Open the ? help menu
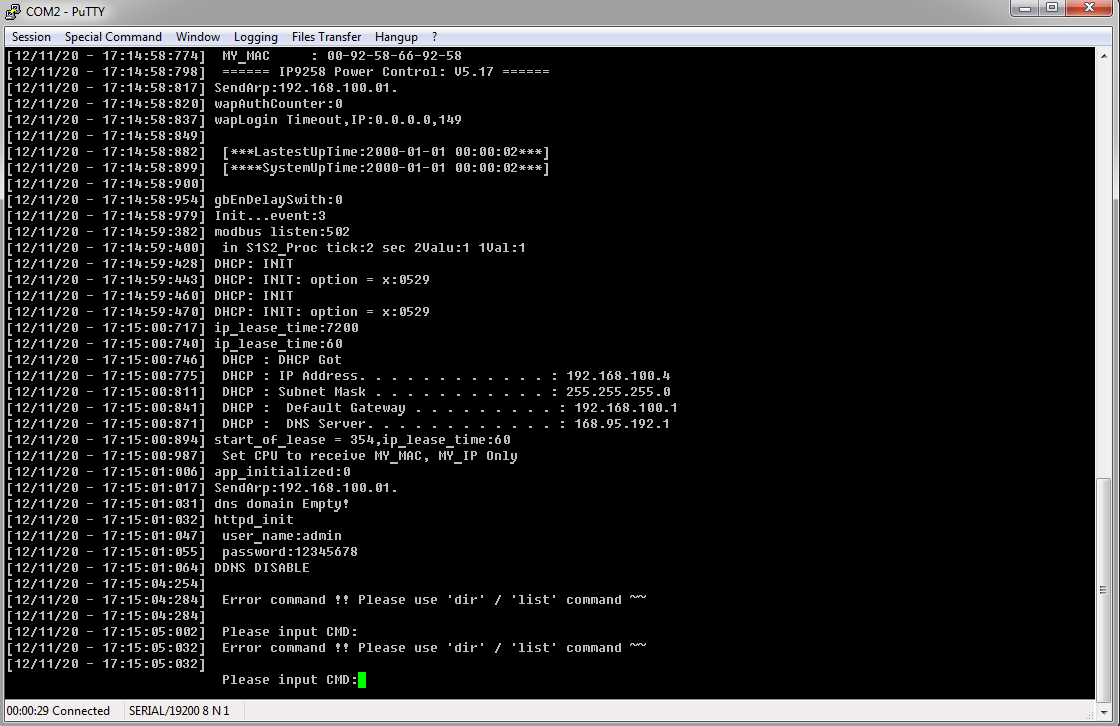The image size is (1120, 726). pyautogui.click(x=434, y=37)
